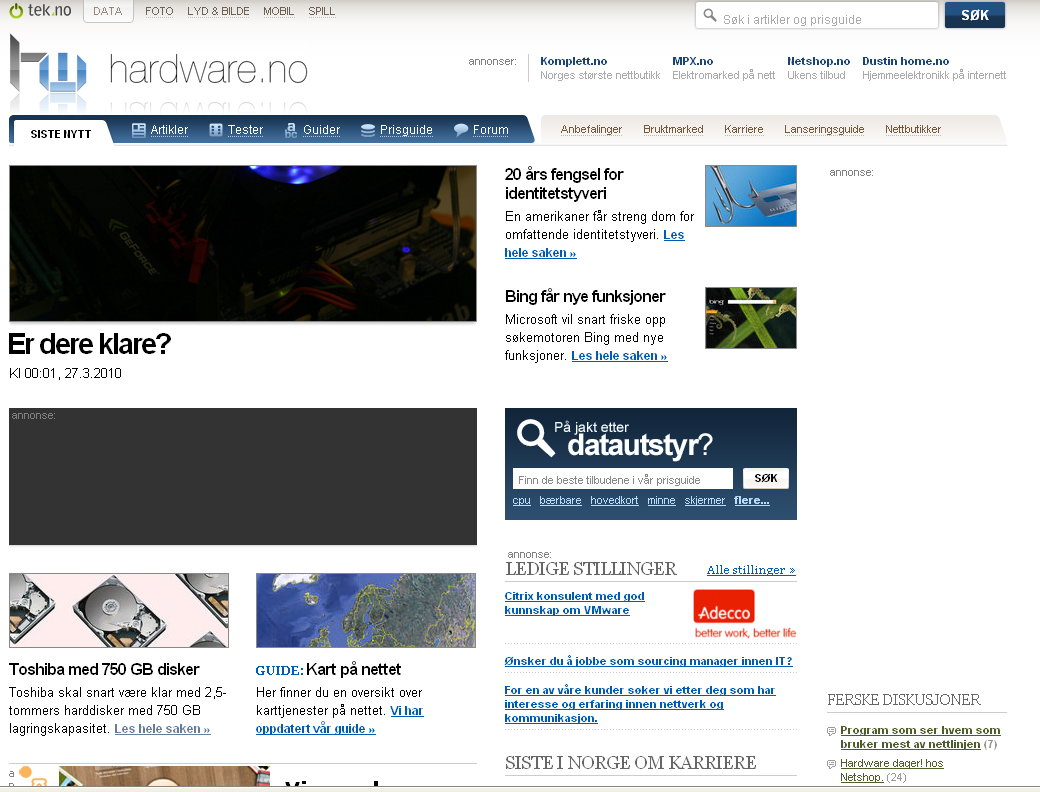Open the Komplett.no advertiser link
This screenshot has height=792, width=1040.
pos(573,61)
